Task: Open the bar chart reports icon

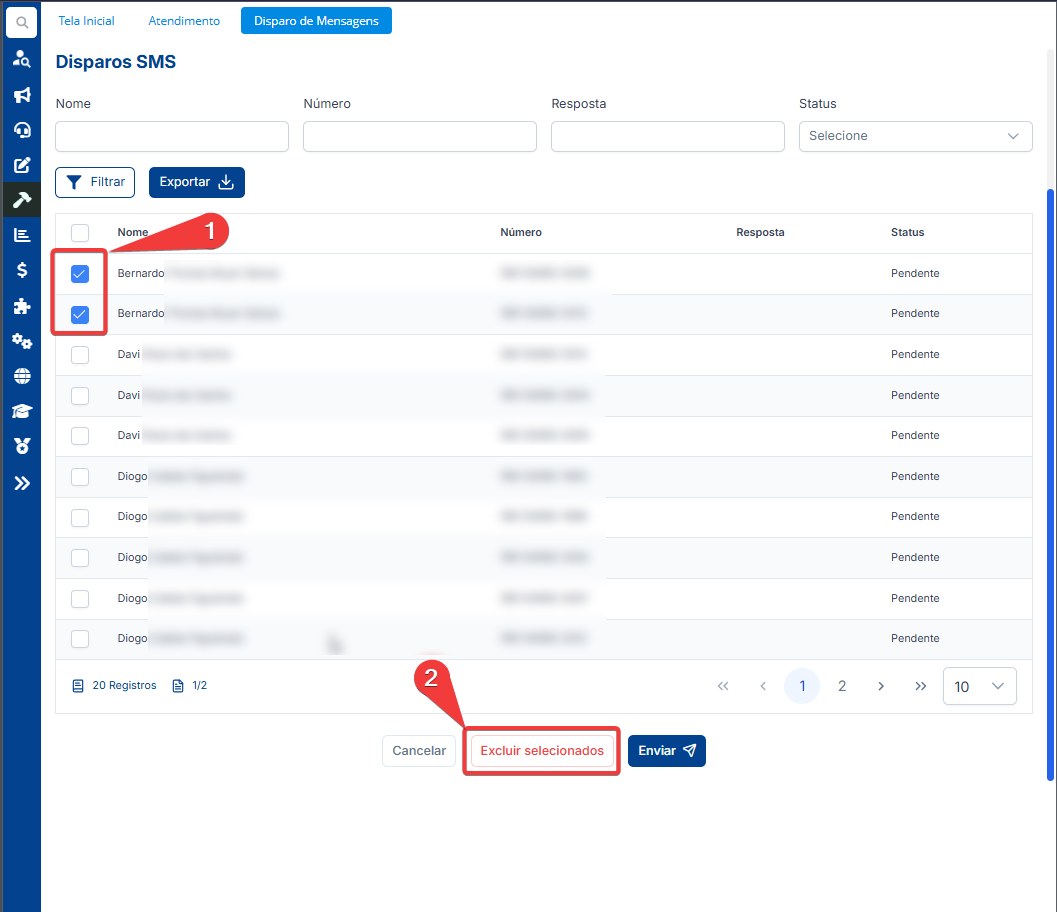Action: [22, 235]
